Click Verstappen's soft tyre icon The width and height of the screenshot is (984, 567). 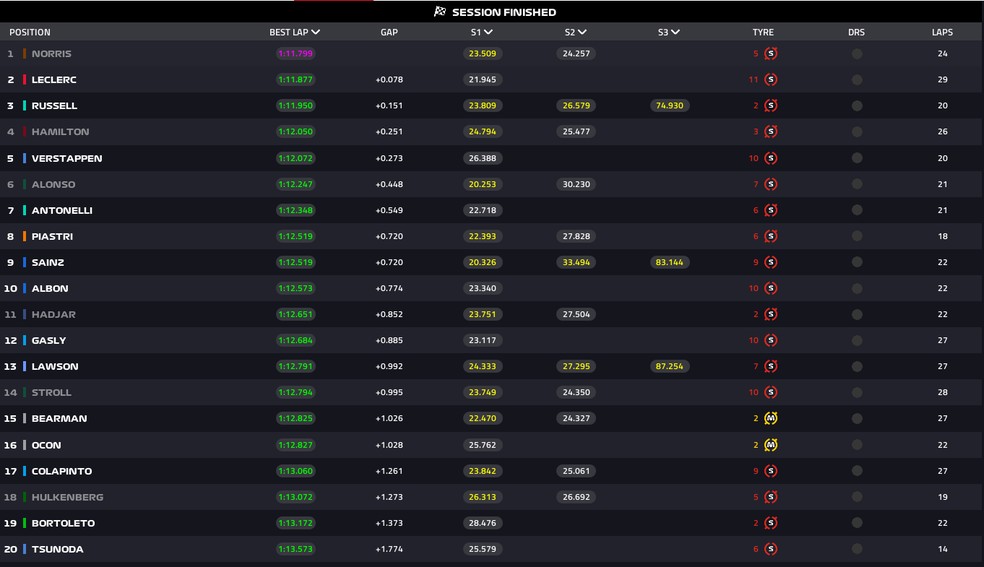tap(771, 158)
